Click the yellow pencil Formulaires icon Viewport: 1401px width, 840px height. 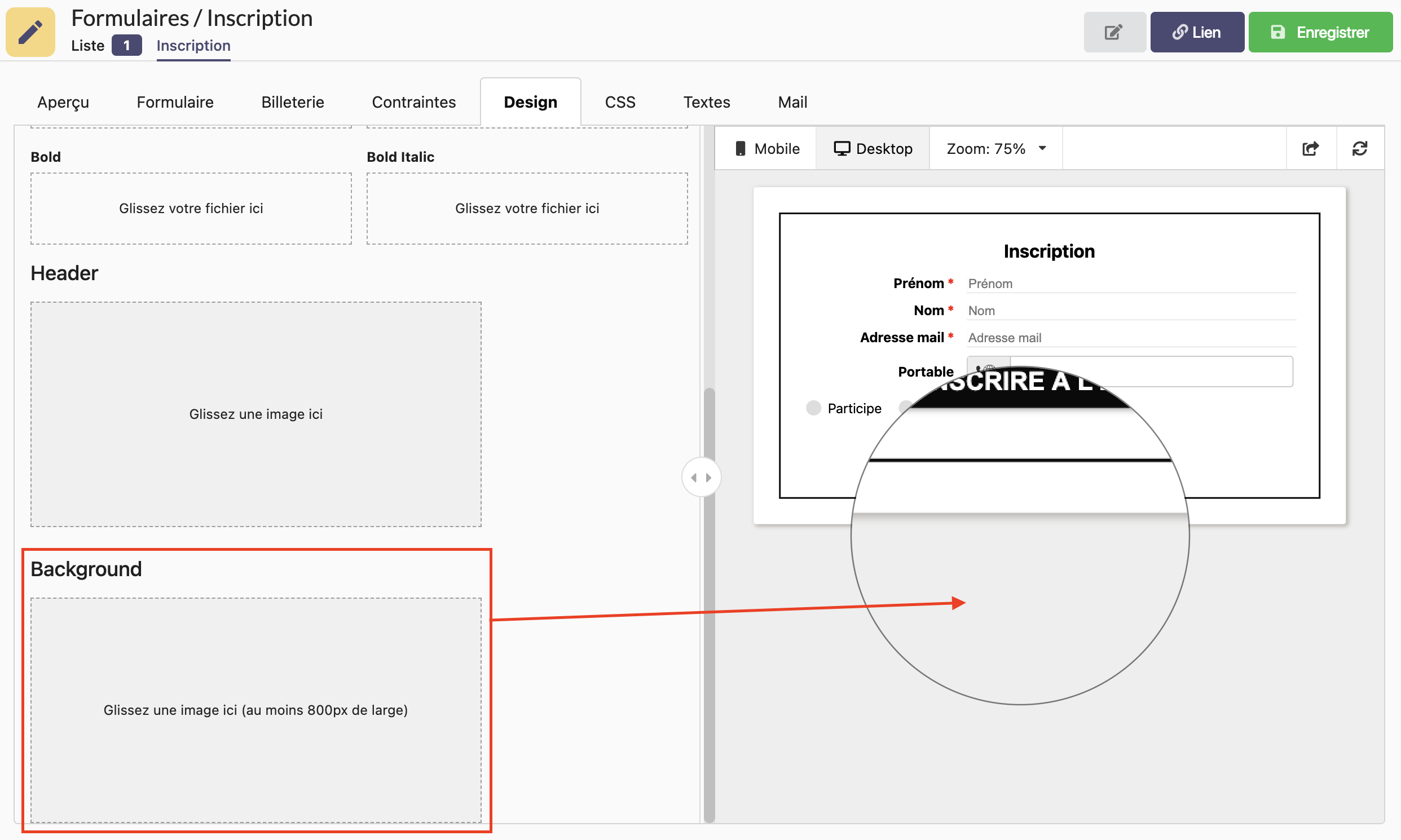30,32
